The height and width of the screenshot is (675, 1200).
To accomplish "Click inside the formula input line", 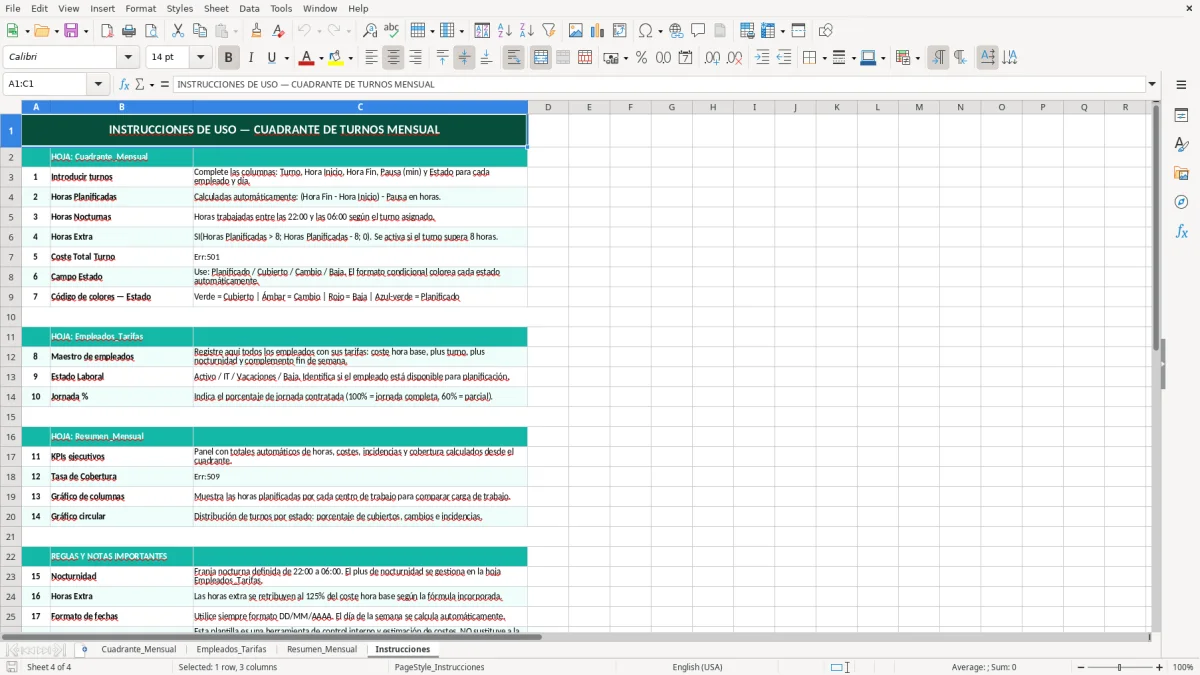I will coord(659,84).
